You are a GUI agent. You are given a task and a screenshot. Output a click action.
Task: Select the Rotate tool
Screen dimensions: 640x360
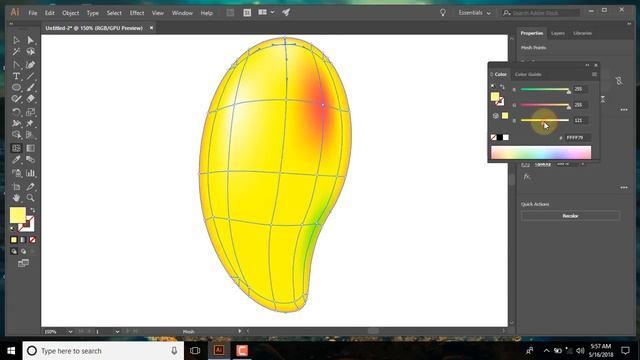pos(16,112)
